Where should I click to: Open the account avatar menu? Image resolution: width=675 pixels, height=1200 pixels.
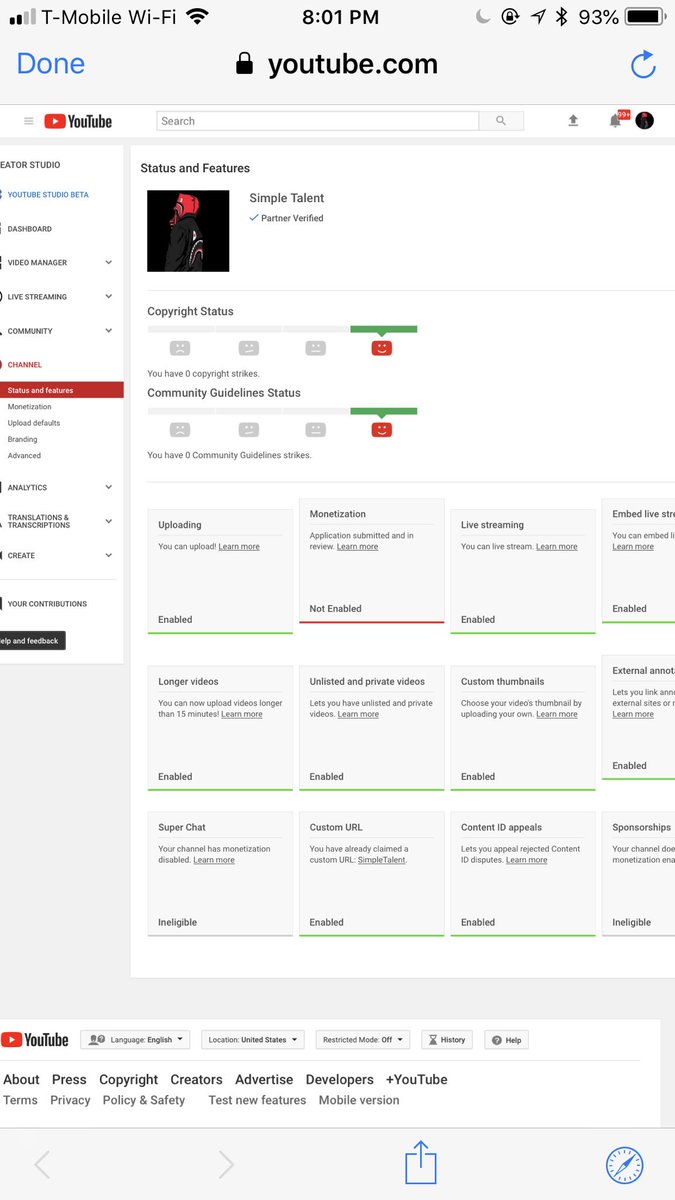pos(645,121)
